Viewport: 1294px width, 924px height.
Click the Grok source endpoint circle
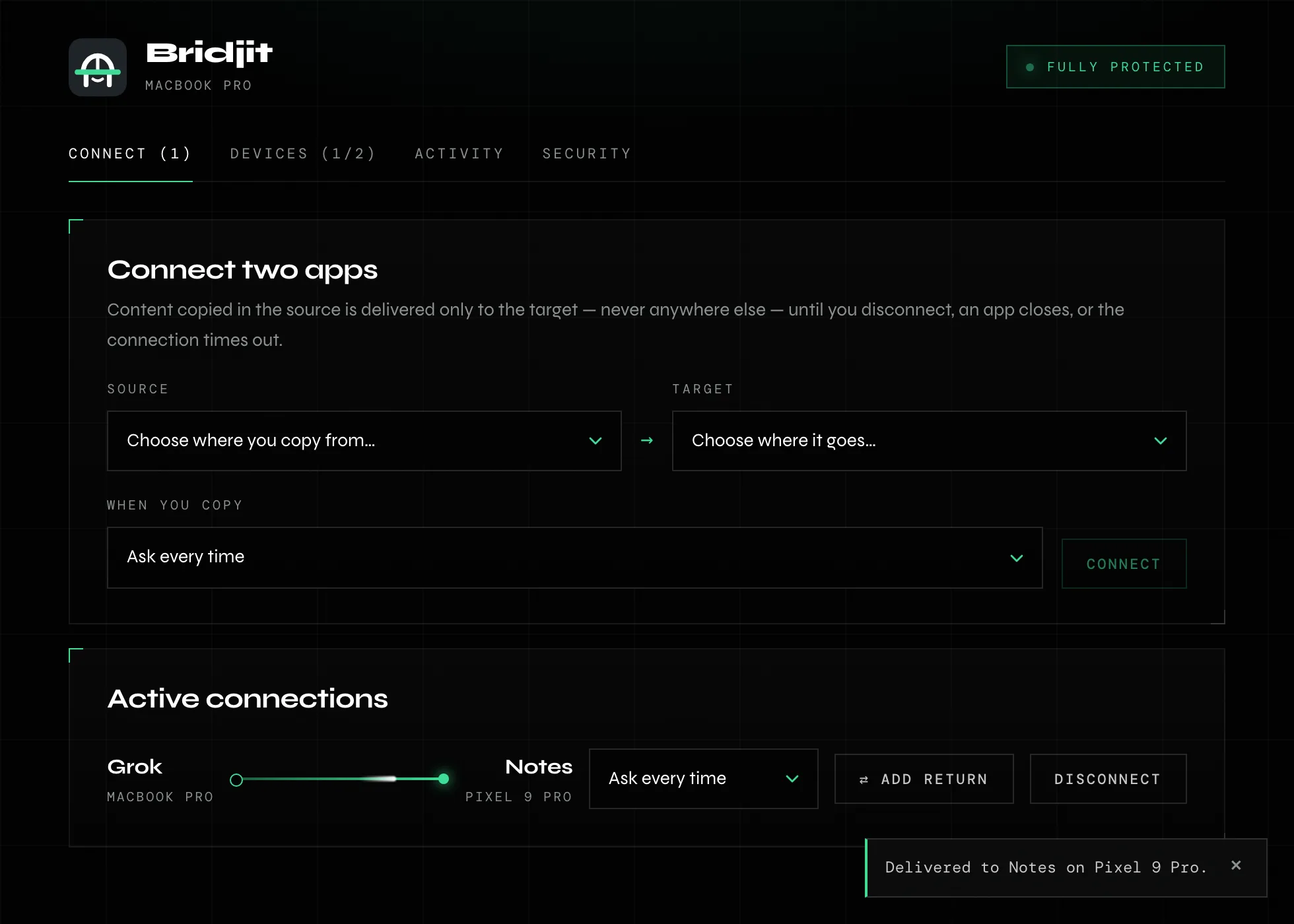236,779
